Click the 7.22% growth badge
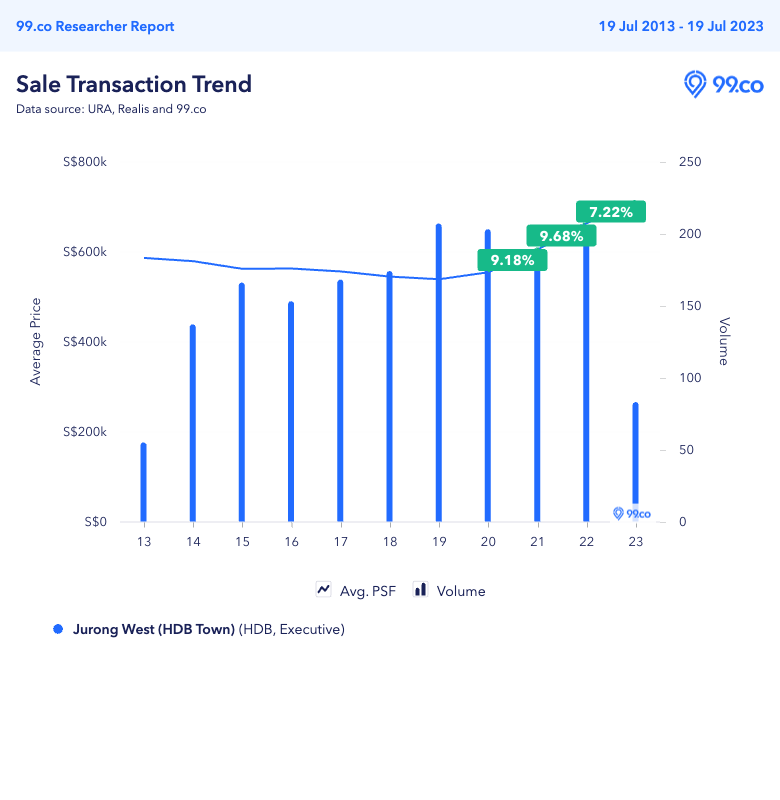Image resolution: width=780 pixels, height=800 pixels. (x=611, y=212)
